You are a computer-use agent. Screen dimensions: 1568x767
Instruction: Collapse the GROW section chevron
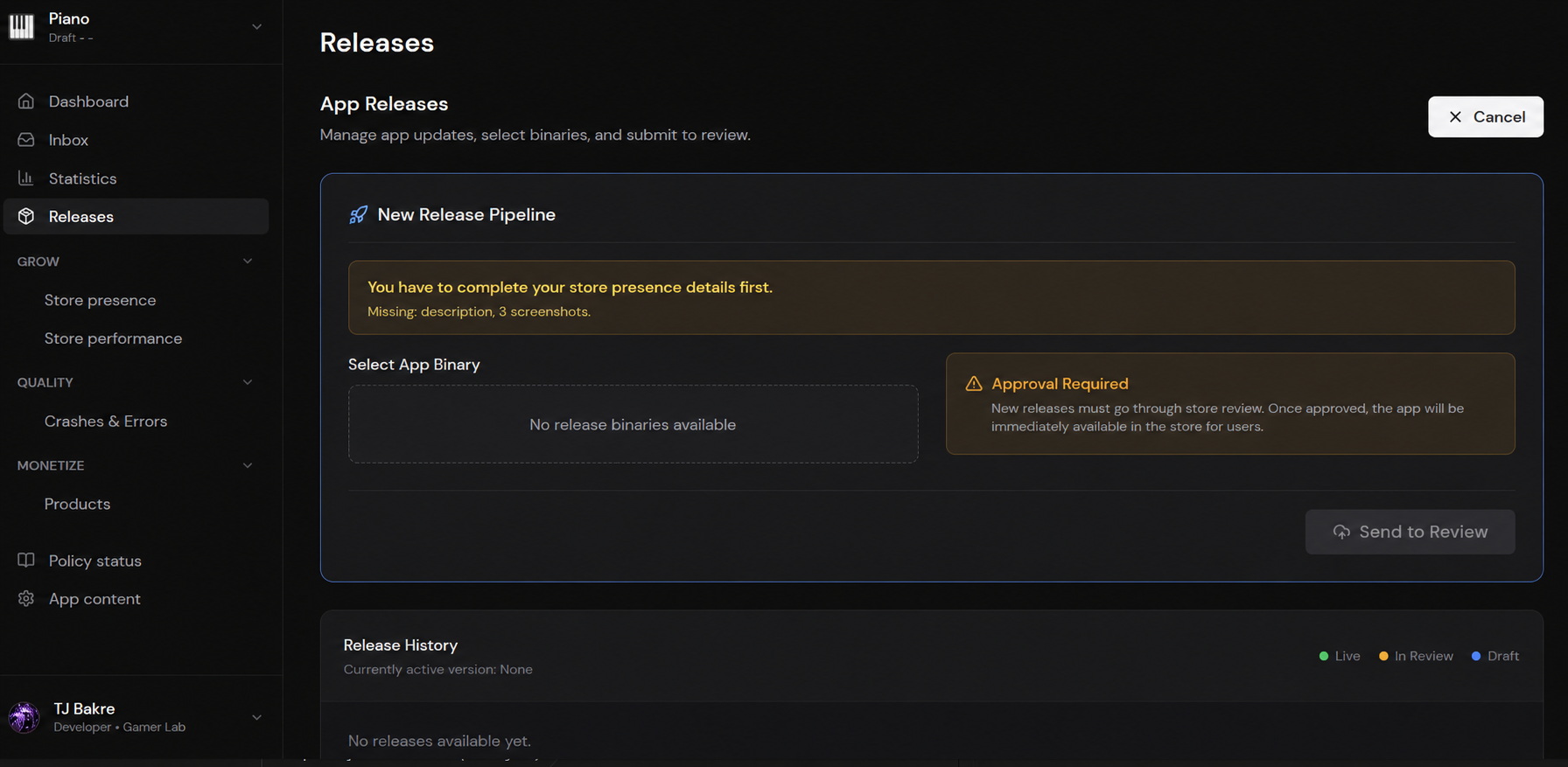248,261
